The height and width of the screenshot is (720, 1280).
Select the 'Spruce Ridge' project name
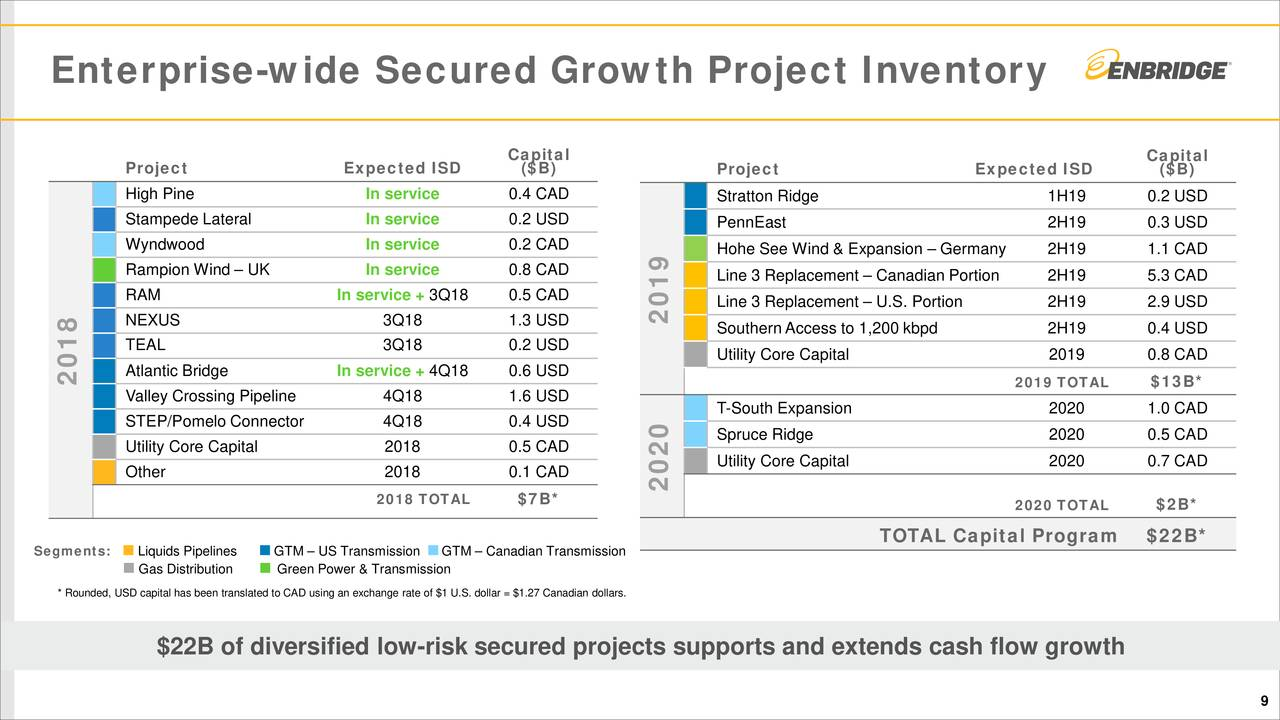765,434
